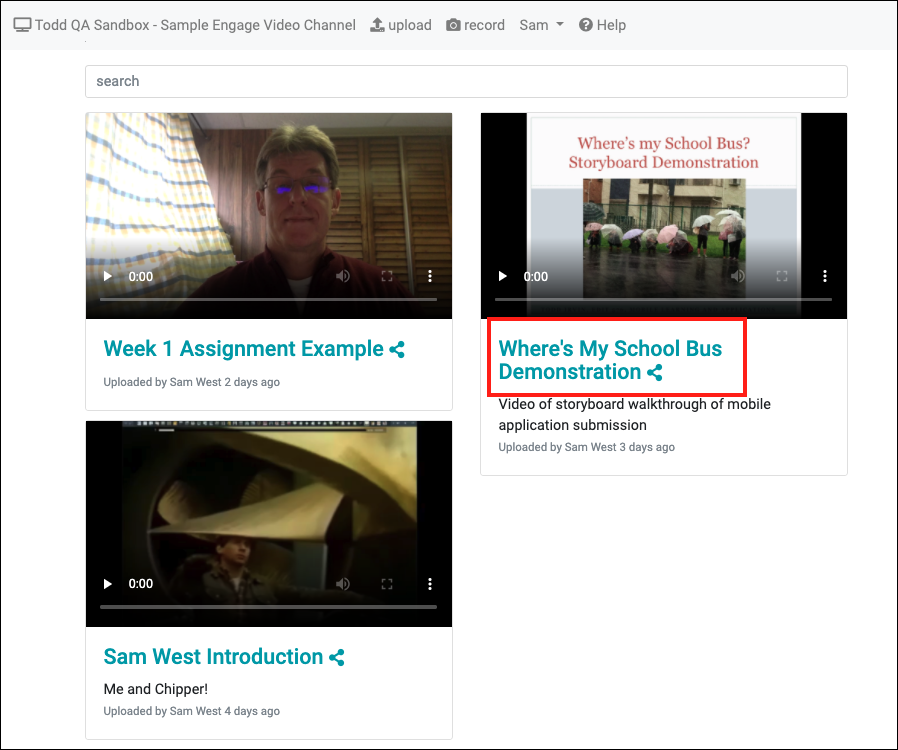Open the kebab menu on Sam West Introduction video
Screen dimensions: 898x750
pyautogui.click(x=429, y=584)
